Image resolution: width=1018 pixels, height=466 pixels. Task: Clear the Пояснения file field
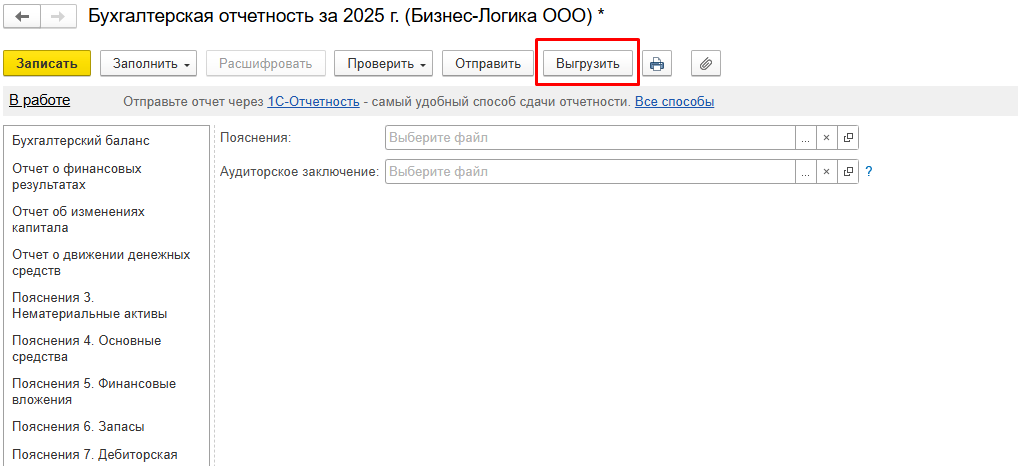point(826,138)
